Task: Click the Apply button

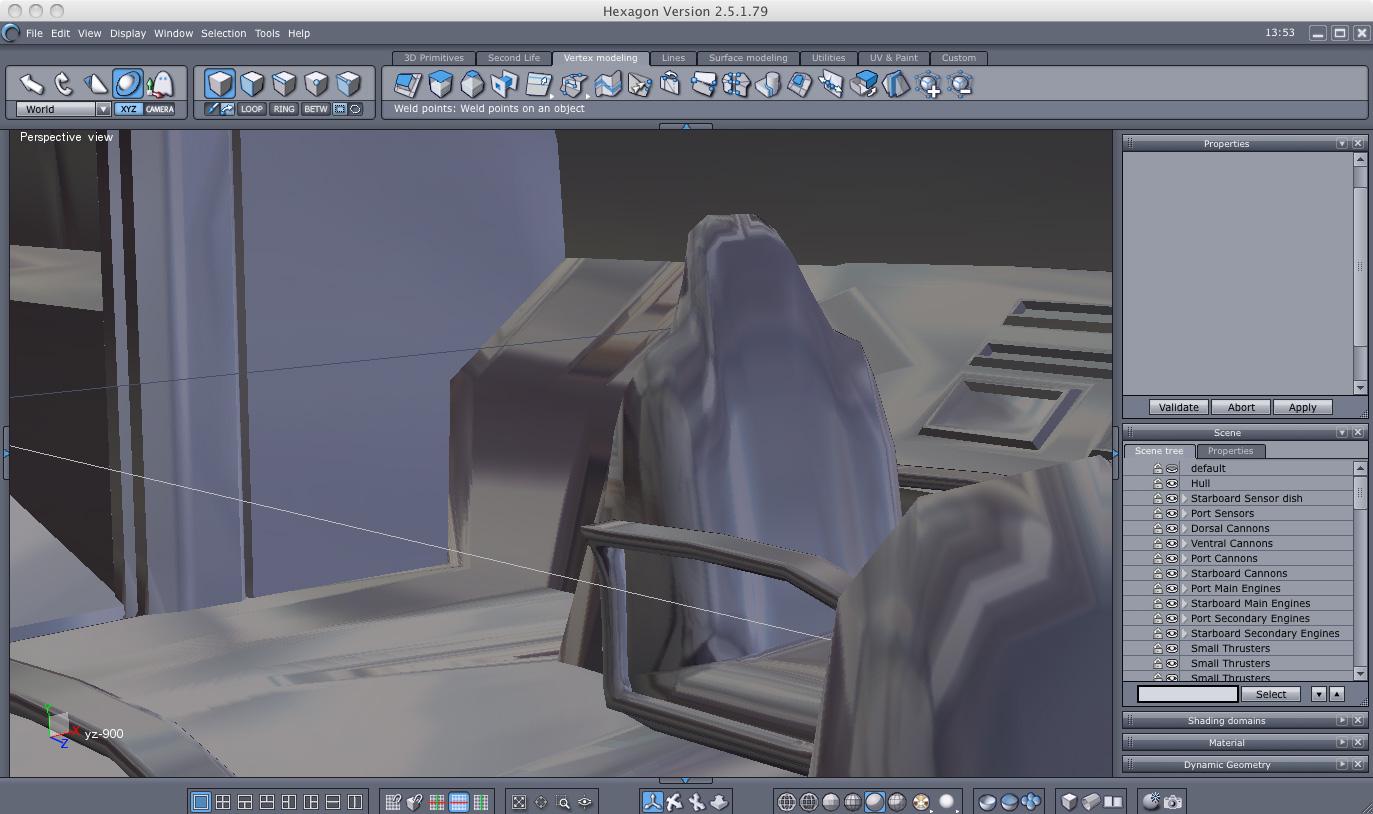Action: [1302, 407]
